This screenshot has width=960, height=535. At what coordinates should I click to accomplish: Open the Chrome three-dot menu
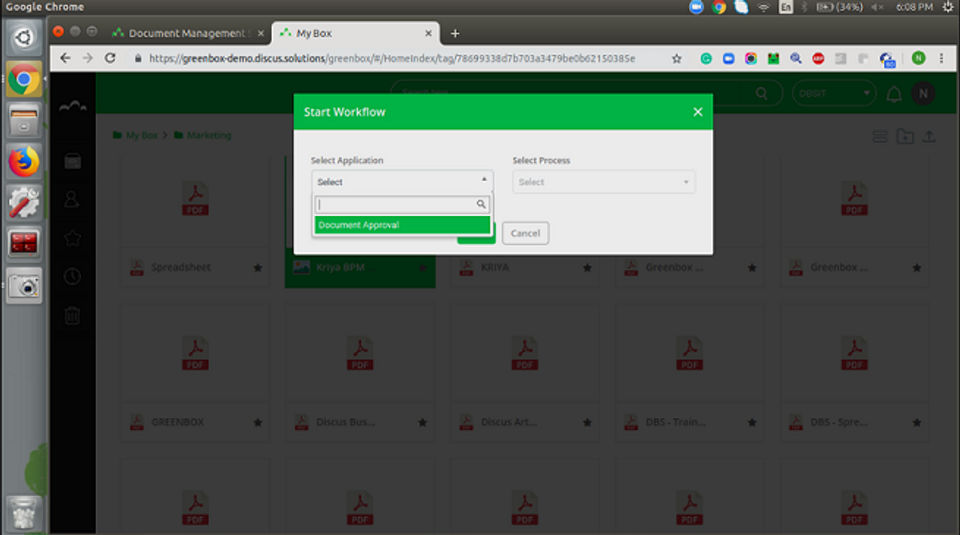941,58
